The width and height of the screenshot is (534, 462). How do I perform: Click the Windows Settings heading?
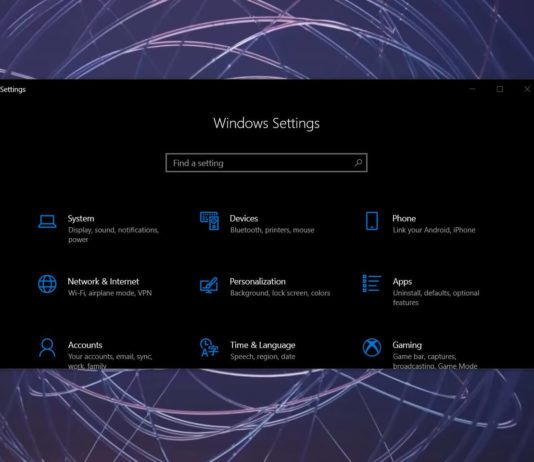(x=266, y=123)
